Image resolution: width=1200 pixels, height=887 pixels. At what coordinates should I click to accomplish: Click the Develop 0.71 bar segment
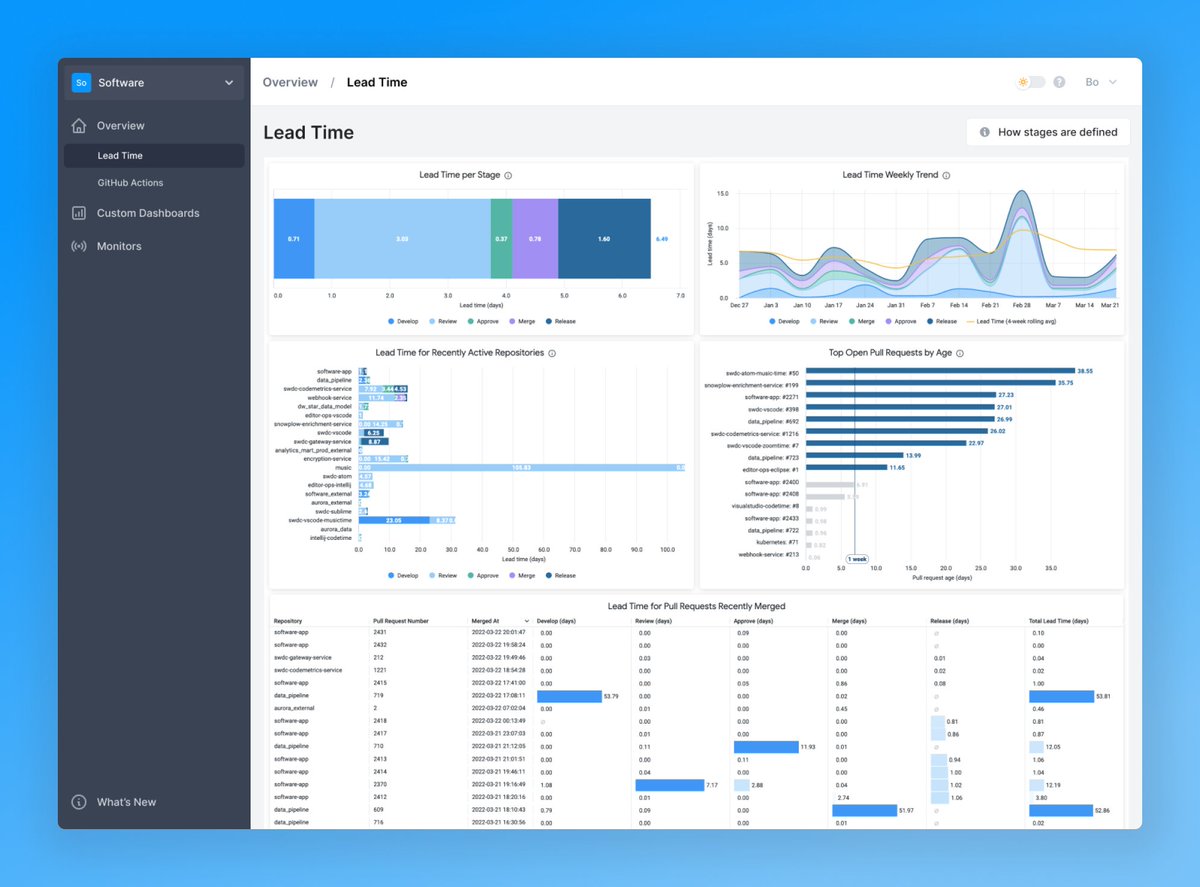point(294,240)
